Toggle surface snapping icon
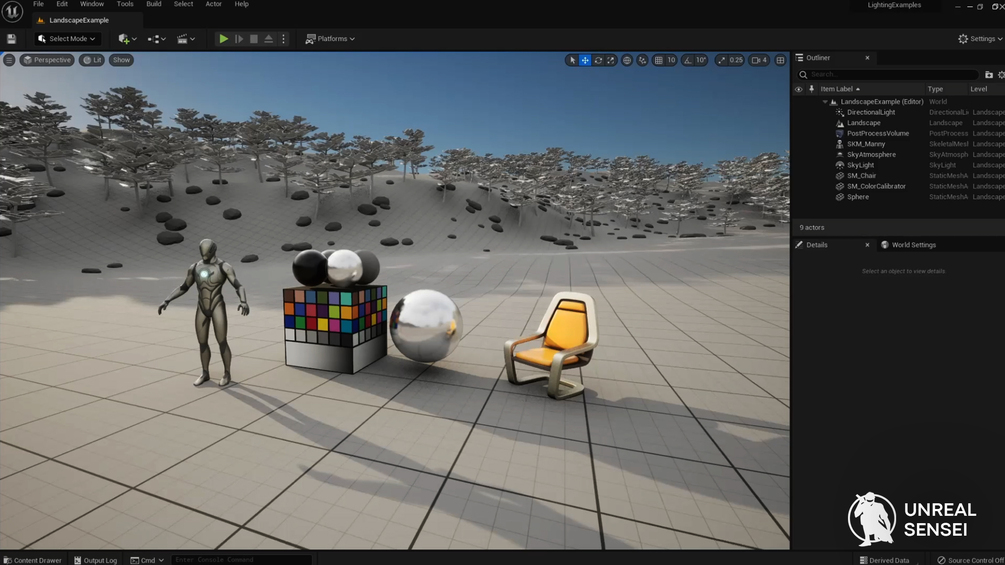The height and width of the screenshot is (565, 1005). point(642,60)
